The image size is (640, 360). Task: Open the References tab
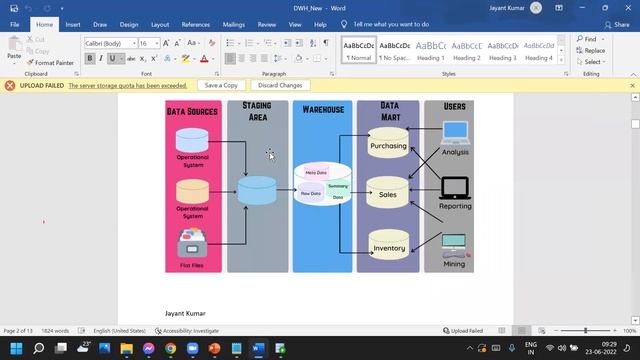[x=196, y=24]
